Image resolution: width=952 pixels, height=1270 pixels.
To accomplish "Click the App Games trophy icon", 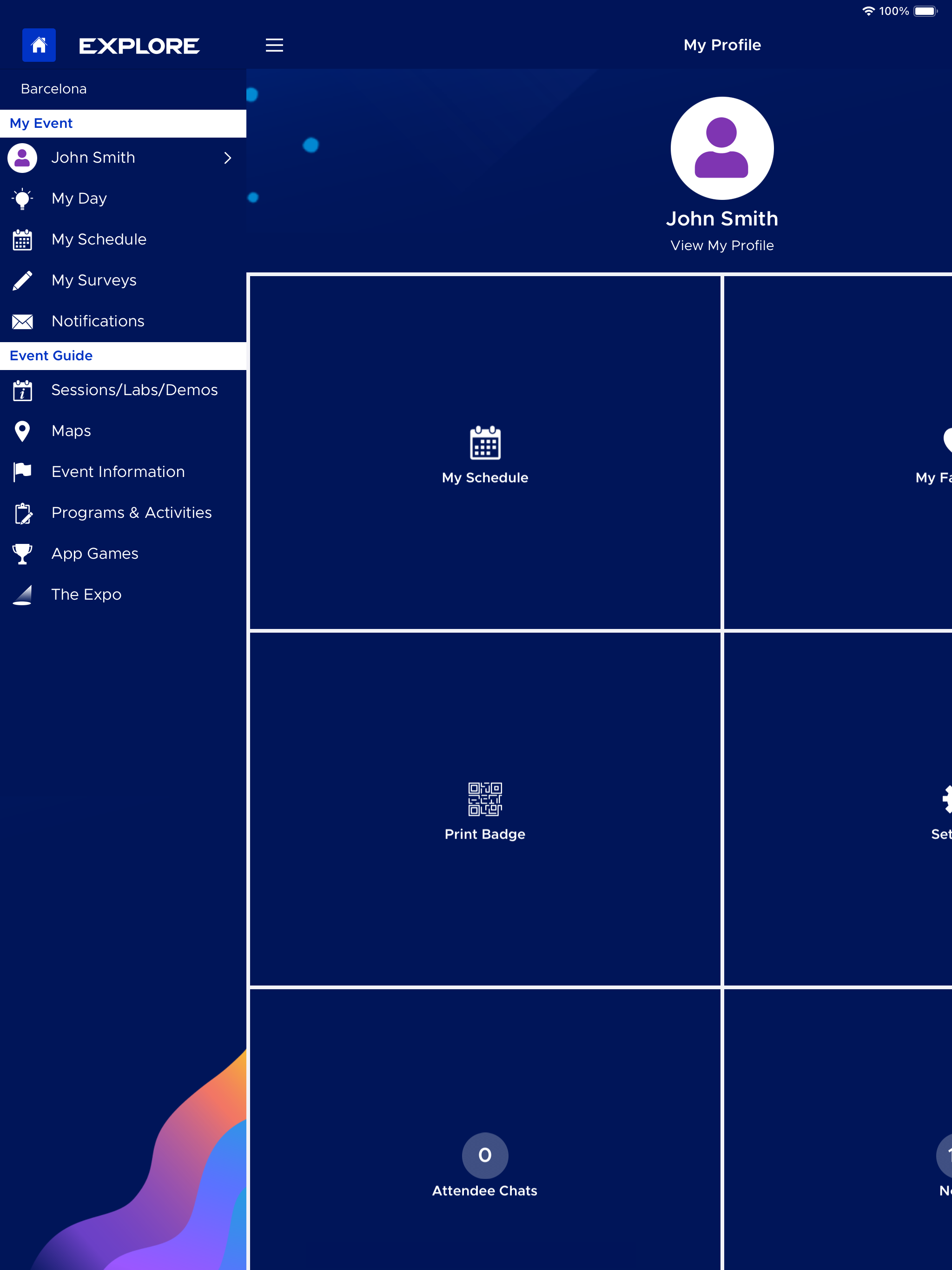I will [22, 554].
